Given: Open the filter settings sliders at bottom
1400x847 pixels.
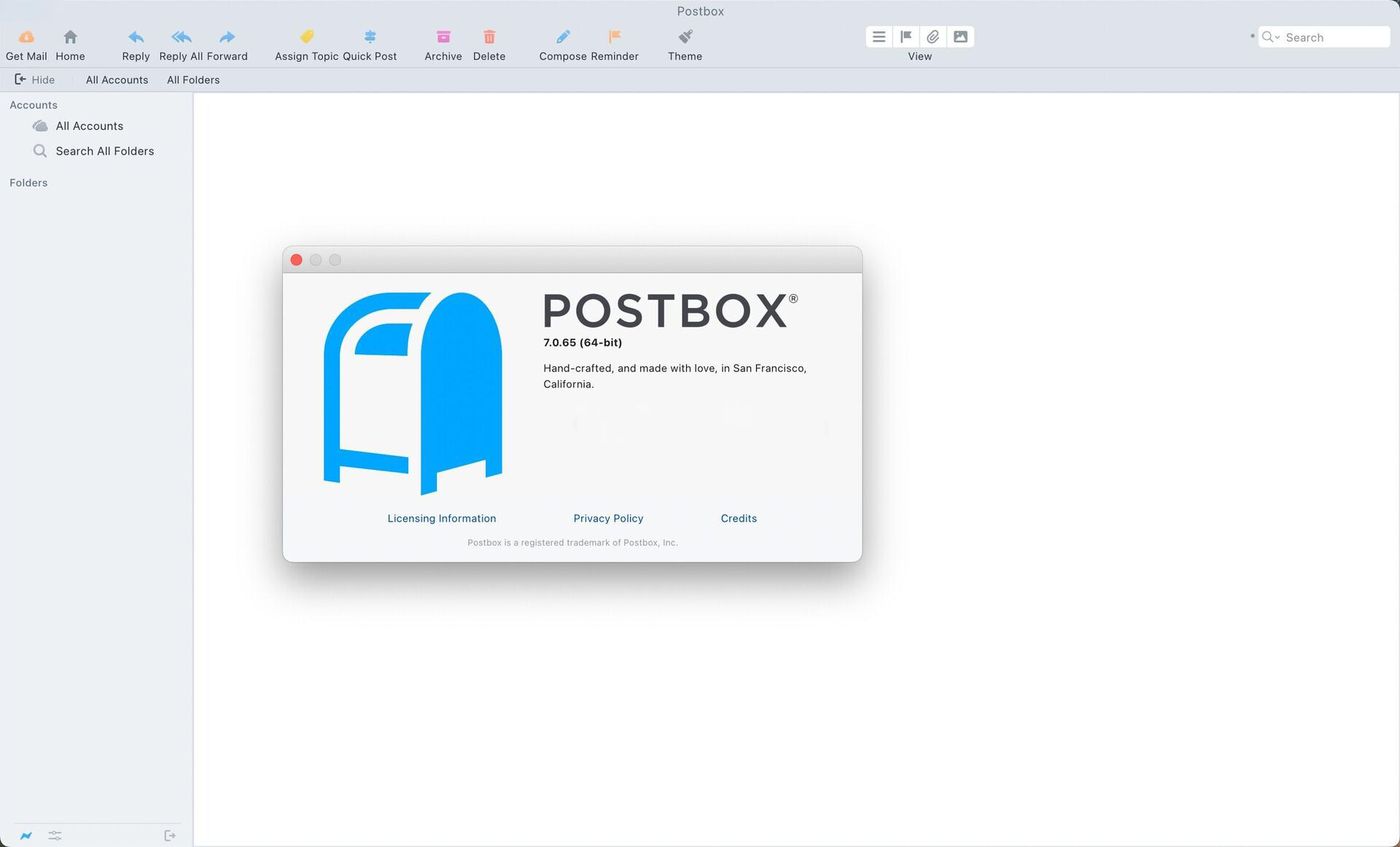Looking at the screenshot, I should click(x=55, y=835).
